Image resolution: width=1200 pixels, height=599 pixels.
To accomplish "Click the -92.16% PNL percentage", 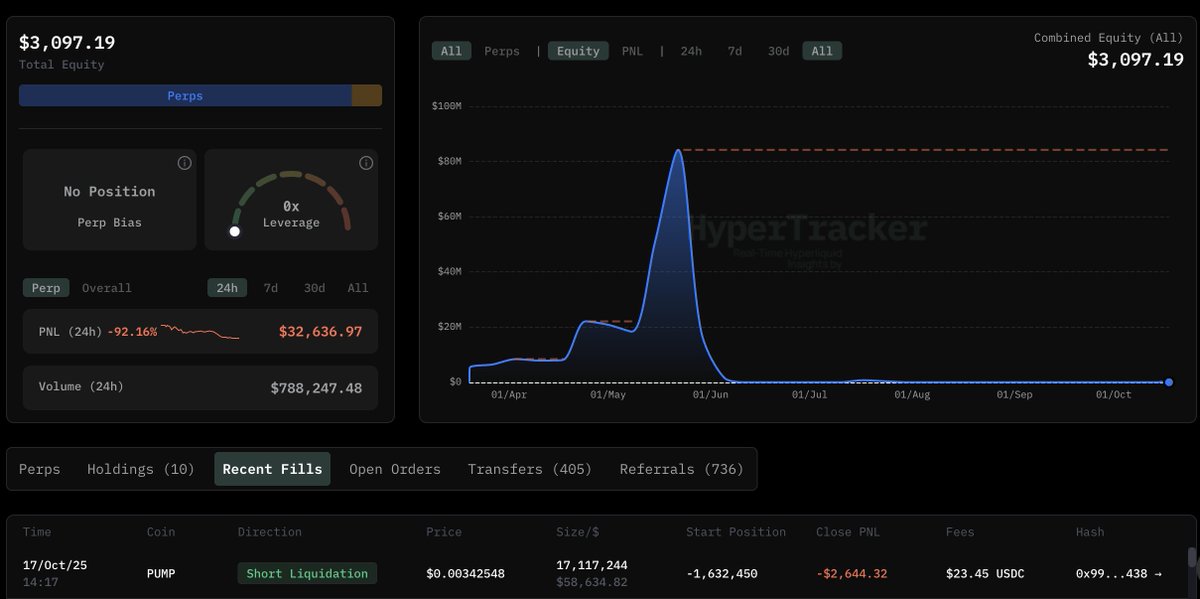I will pyautogui.click(x=132, y=331).
